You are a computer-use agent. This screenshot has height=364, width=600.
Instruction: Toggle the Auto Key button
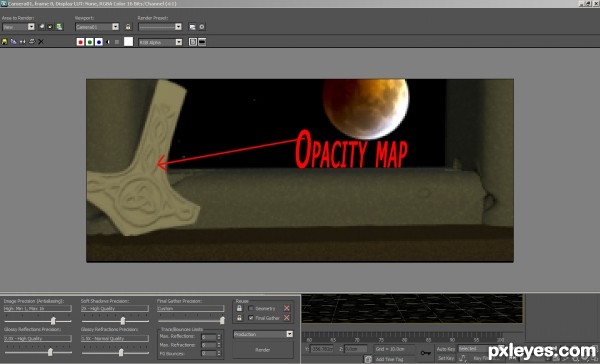(x=446, y=349)
